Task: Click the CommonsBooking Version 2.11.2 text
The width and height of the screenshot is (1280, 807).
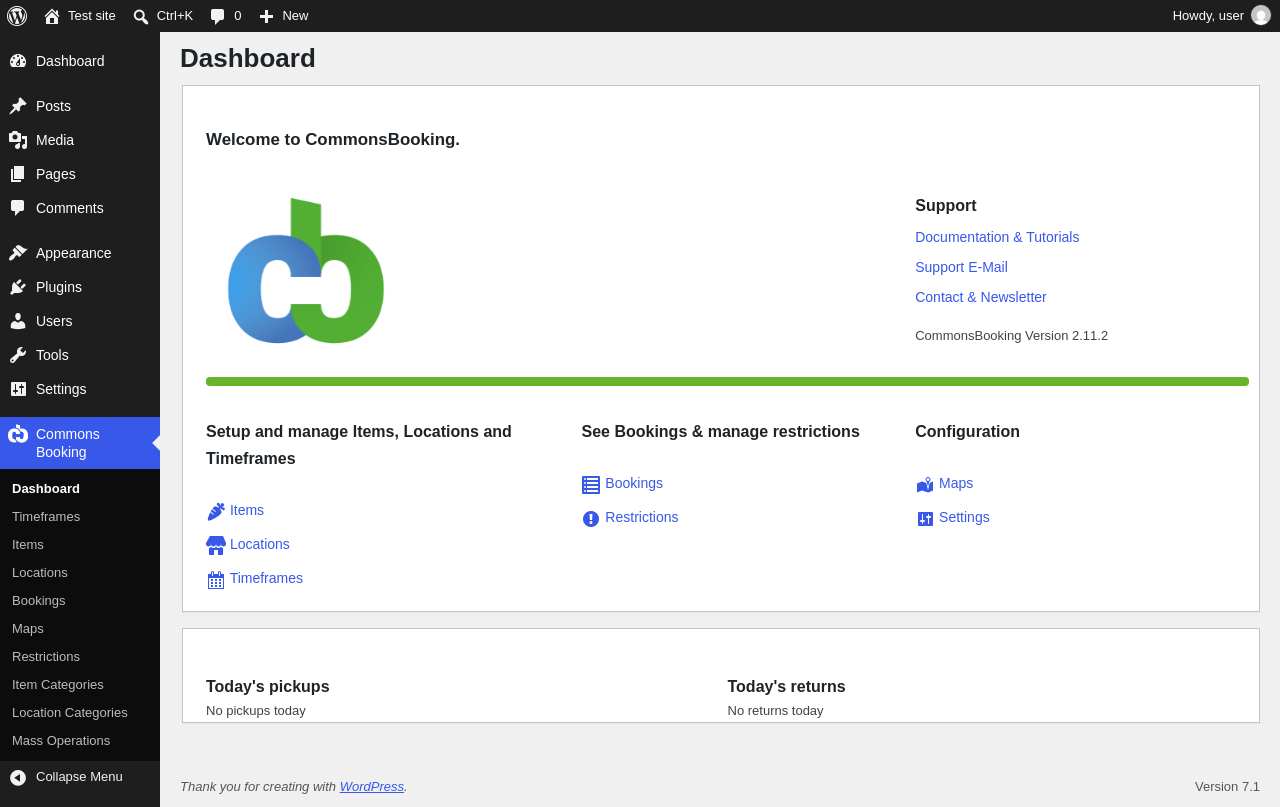Action: [1011, 336]
